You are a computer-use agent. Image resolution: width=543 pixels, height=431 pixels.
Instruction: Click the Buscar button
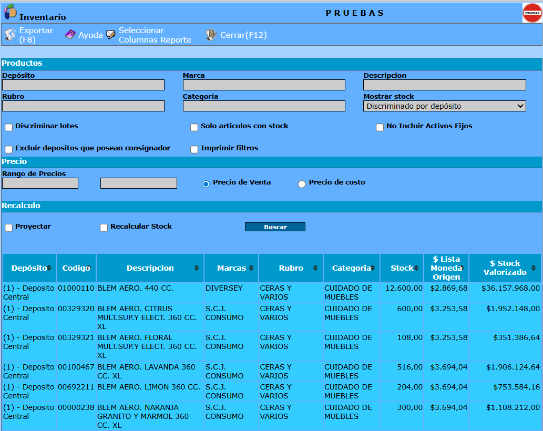point(275,227)
